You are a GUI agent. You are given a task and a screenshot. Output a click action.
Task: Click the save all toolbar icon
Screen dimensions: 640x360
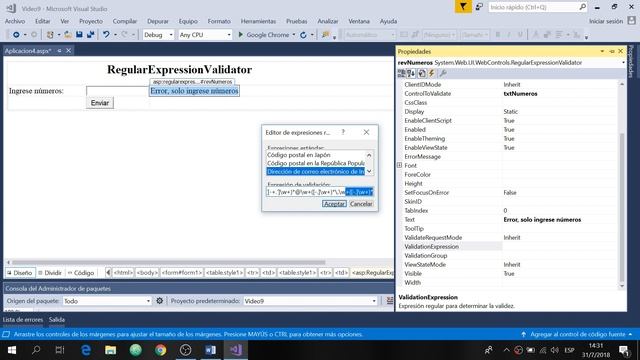[90, 35]
